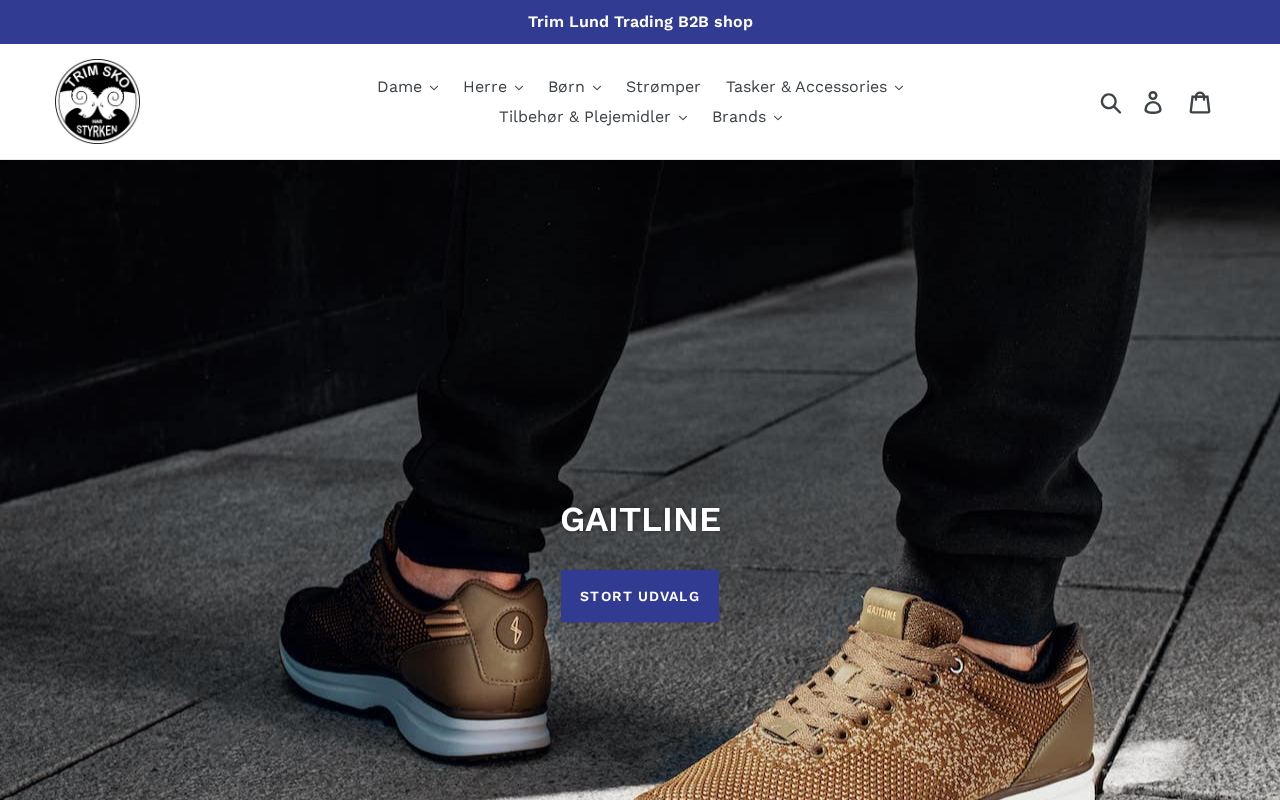This screenshot has height=800, width=1280.
Task: Select the Herre menu label
Action: tap(485, 87)
